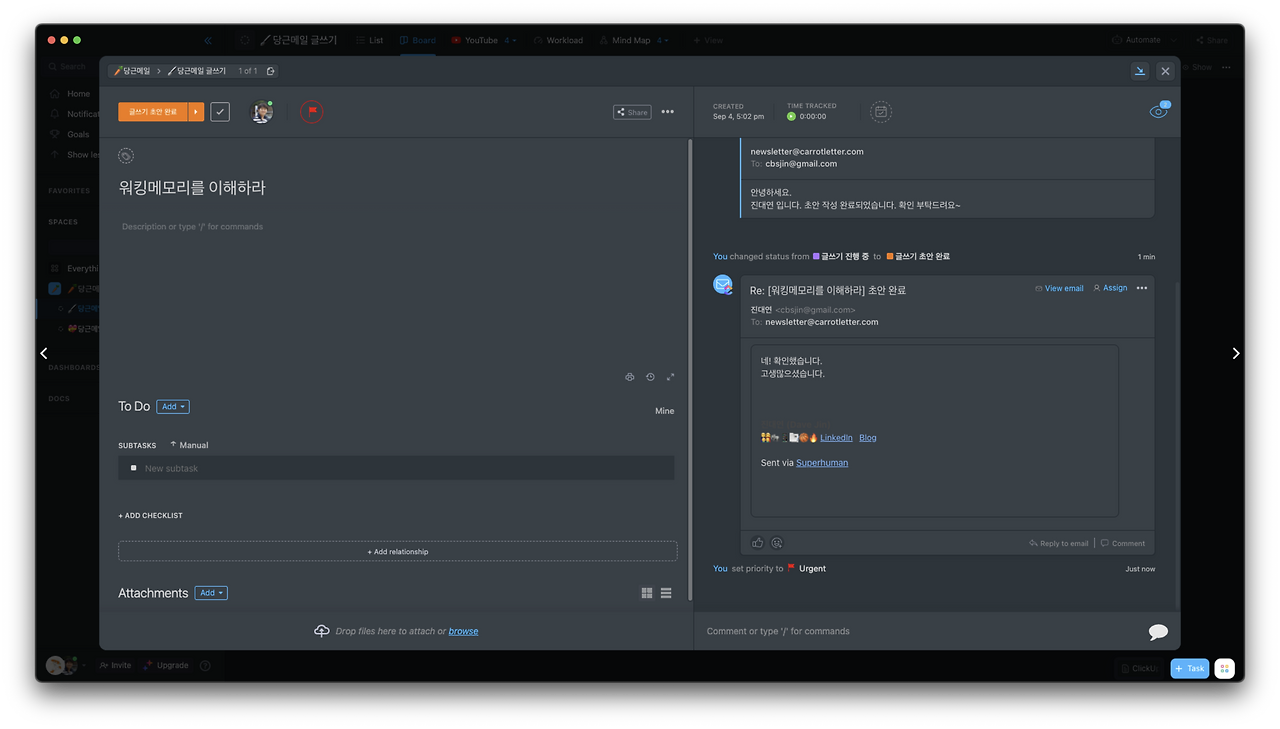The width and height of the screenshot is (1280, 729).
Task: Click the 당근메일 breadcrumb
Action: (132, 71)
